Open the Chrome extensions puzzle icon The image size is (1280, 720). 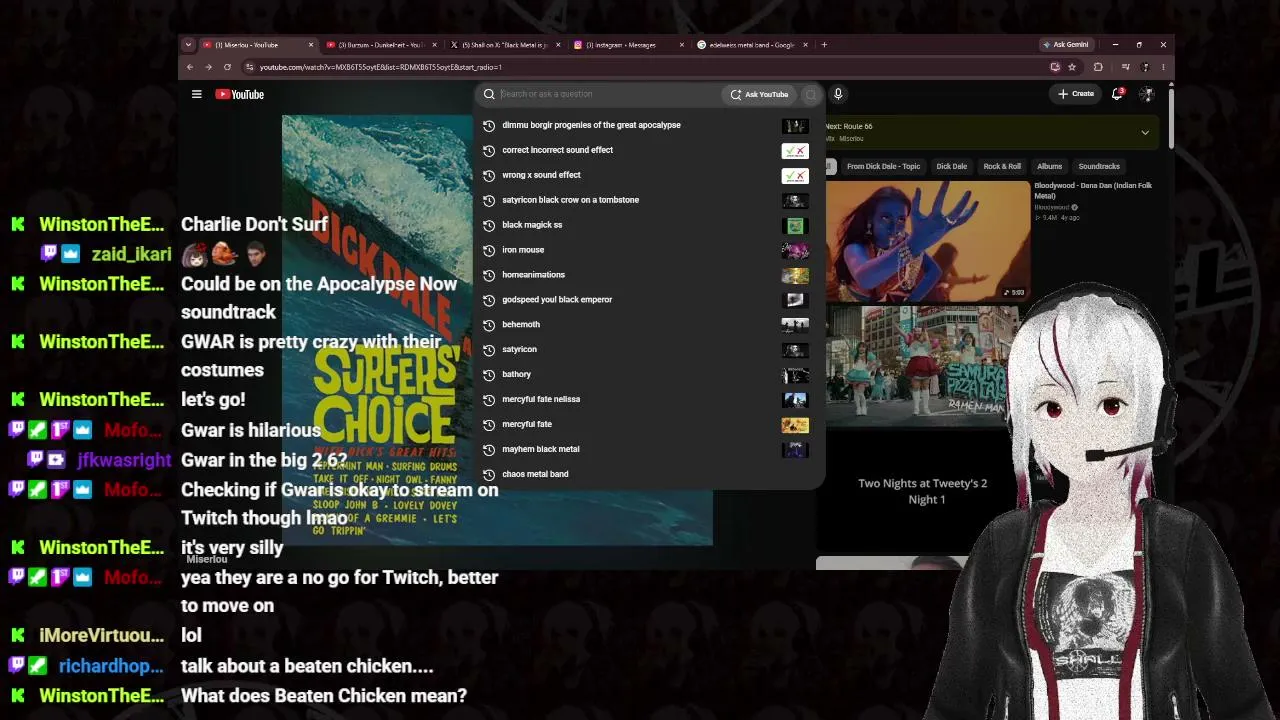pos(1098,67)
